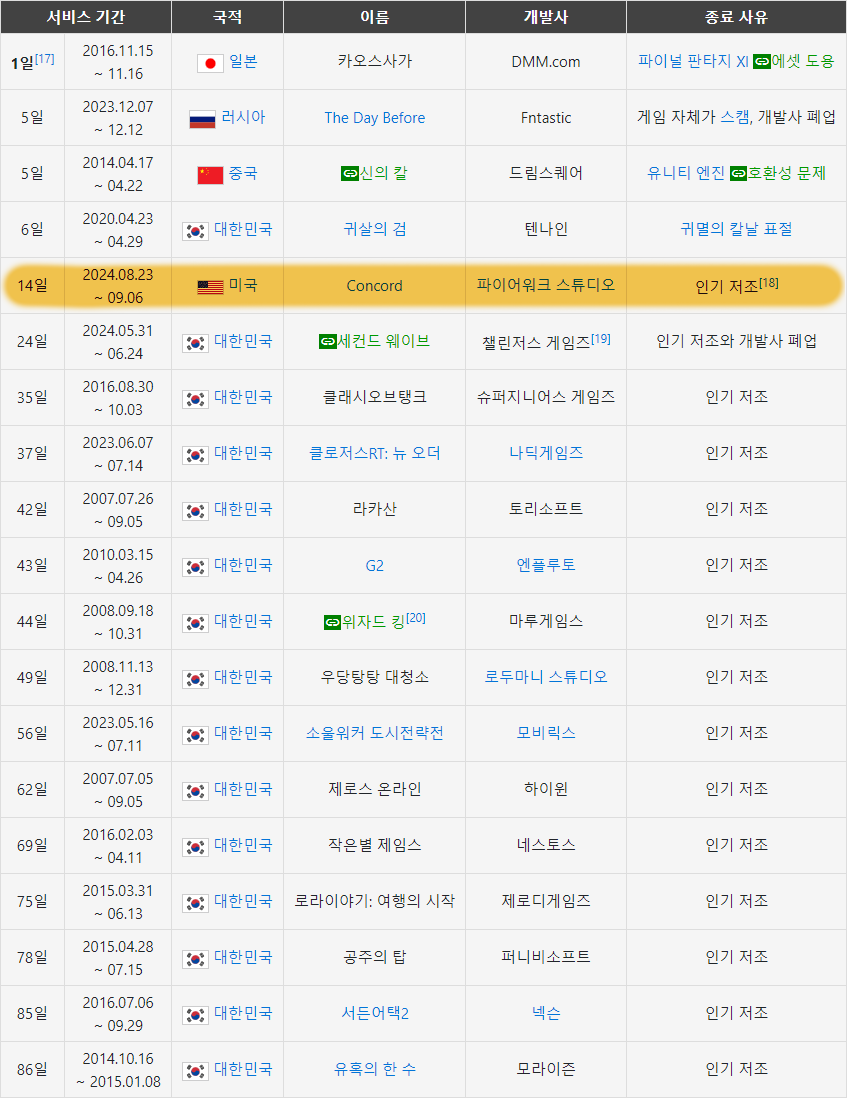Viewport: 847px width, 1098px height.
Task: Select 로라이야기: 여행의 시작 cell
Action: 374,902
